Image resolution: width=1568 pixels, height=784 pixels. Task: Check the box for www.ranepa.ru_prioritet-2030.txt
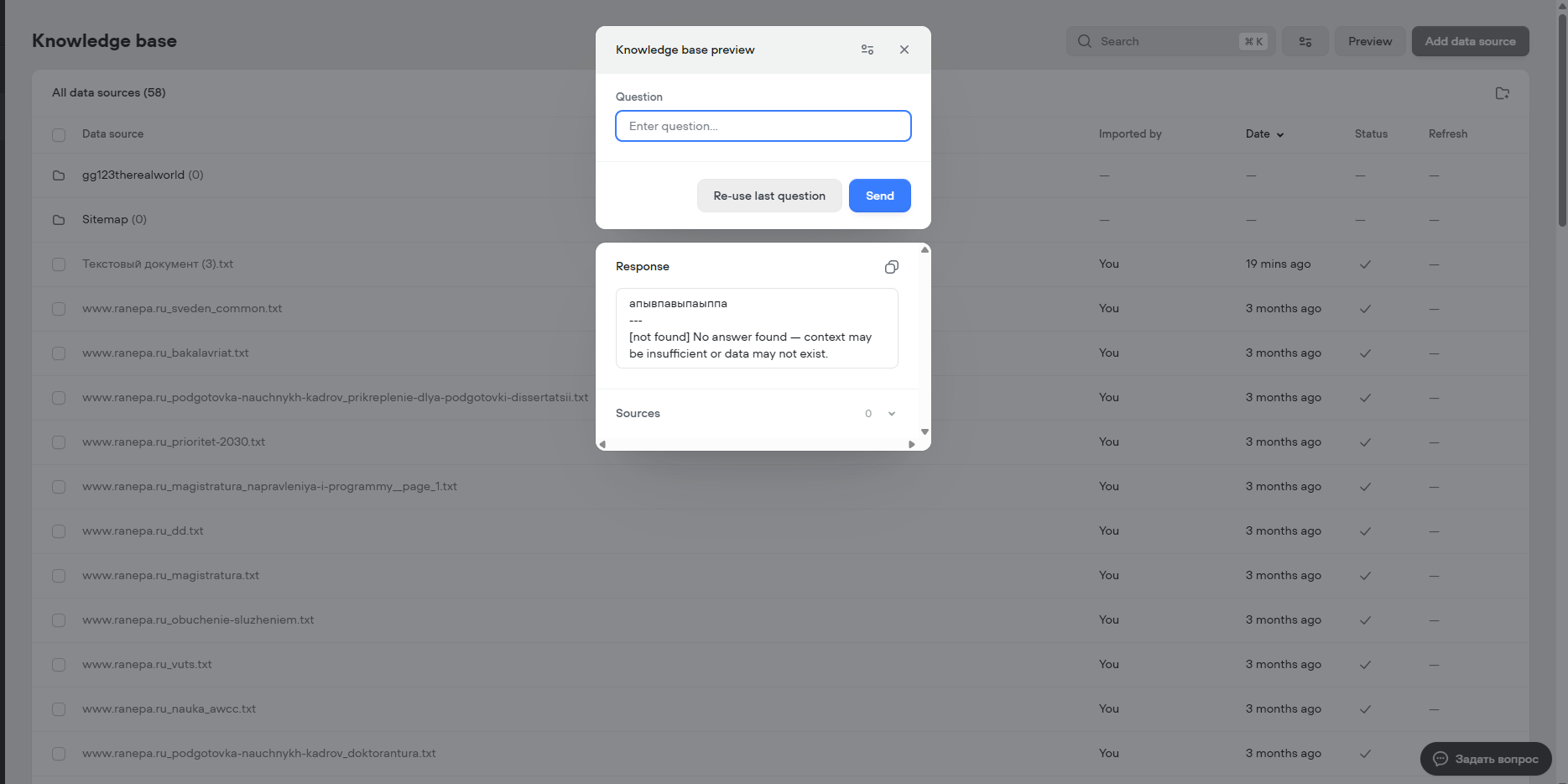click(x=59, y=442)
